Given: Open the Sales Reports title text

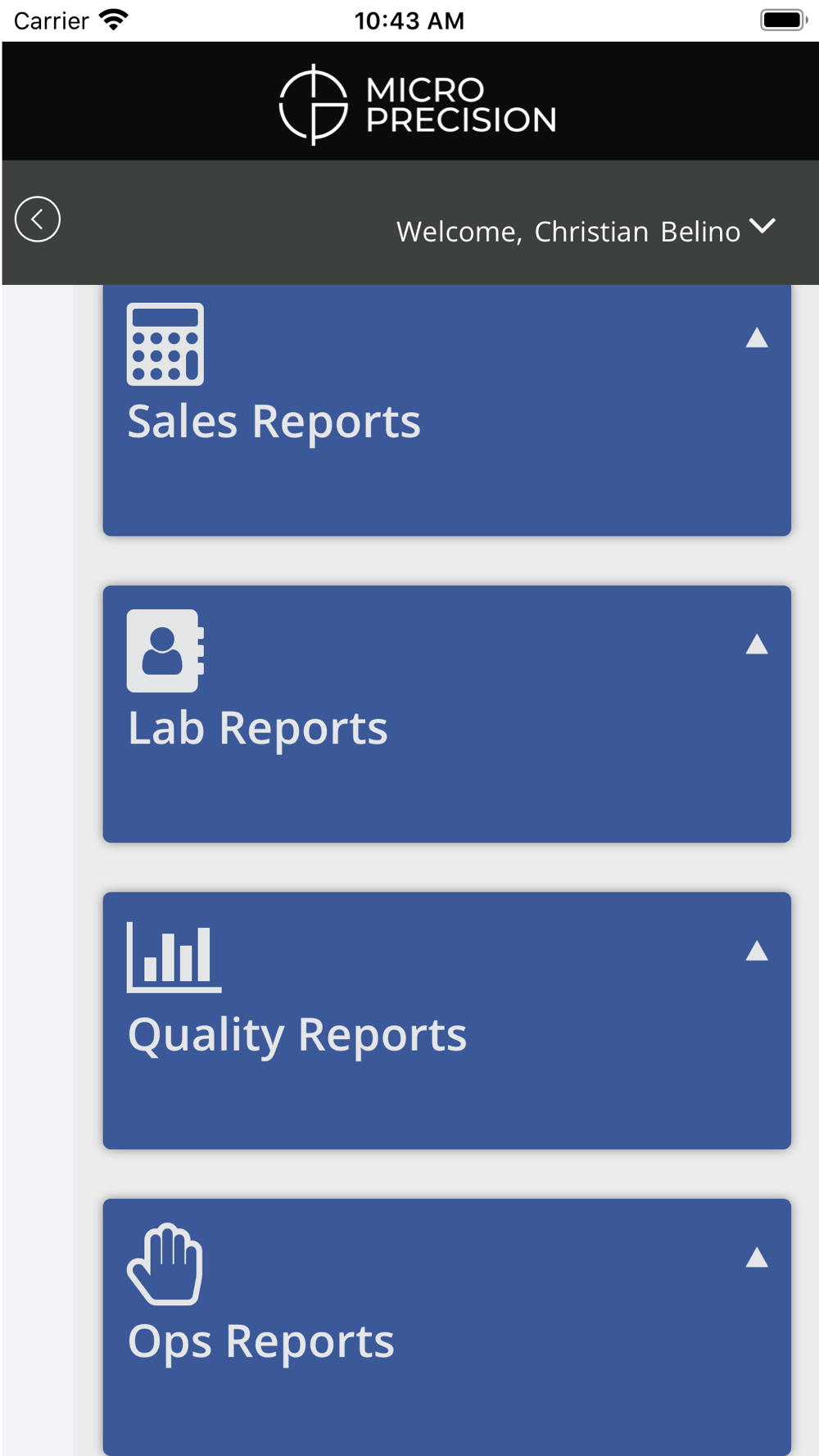Looking at the screenshot, I should click(x=274, y=422).
